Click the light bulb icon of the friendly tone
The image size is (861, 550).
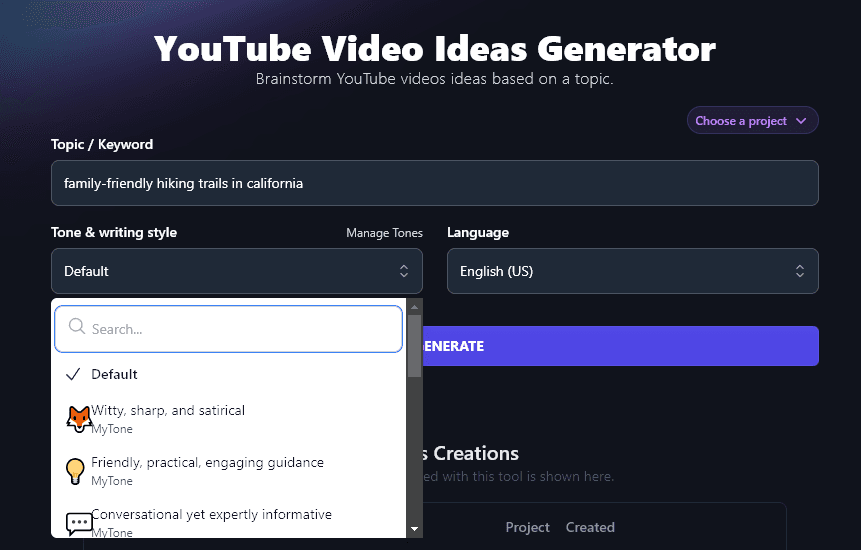[75, 472]
